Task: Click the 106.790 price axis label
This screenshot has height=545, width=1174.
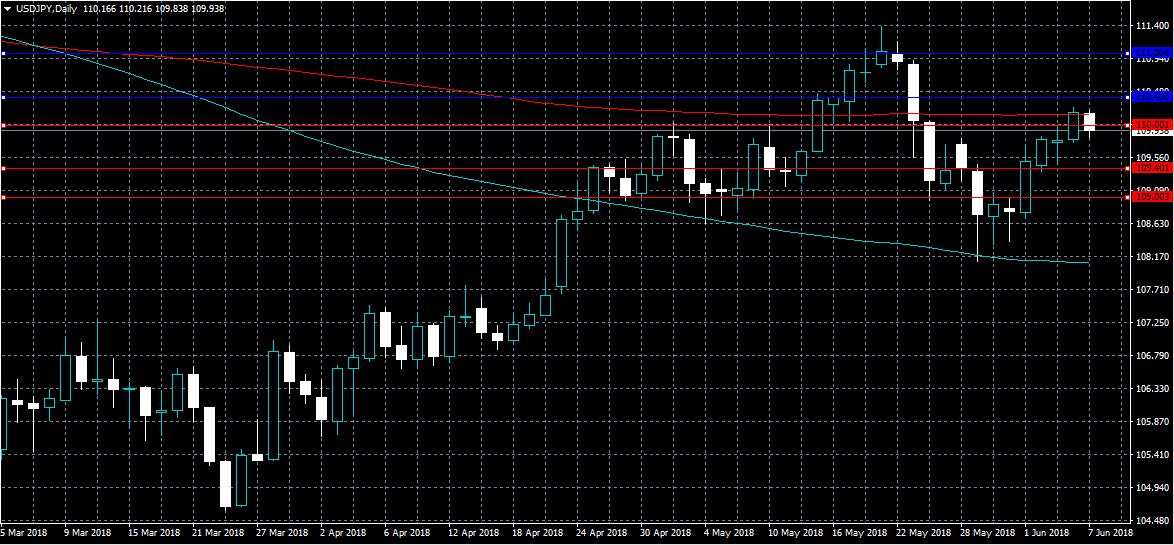Action: 1152,356
